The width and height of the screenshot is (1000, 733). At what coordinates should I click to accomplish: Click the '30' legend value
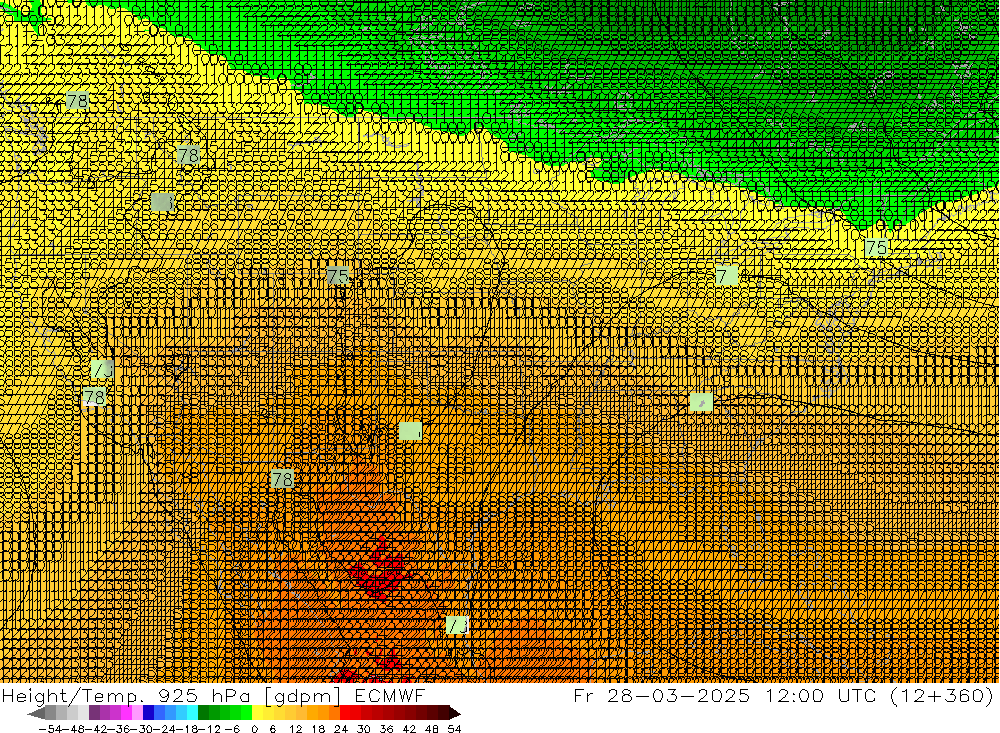[x=364, y=729]
